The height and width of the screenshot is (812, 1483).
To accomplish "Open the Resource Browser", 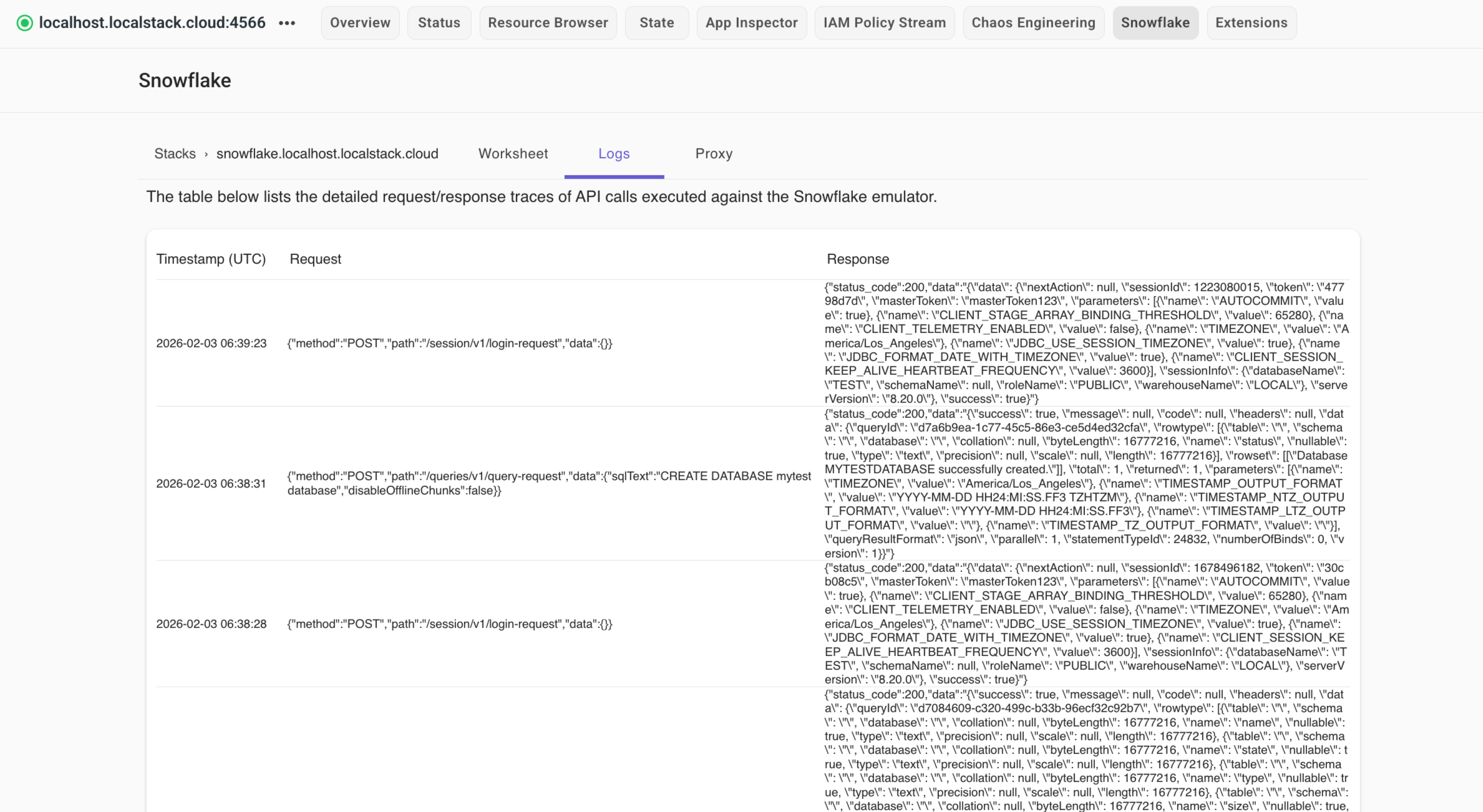I will tap(548, 22).
